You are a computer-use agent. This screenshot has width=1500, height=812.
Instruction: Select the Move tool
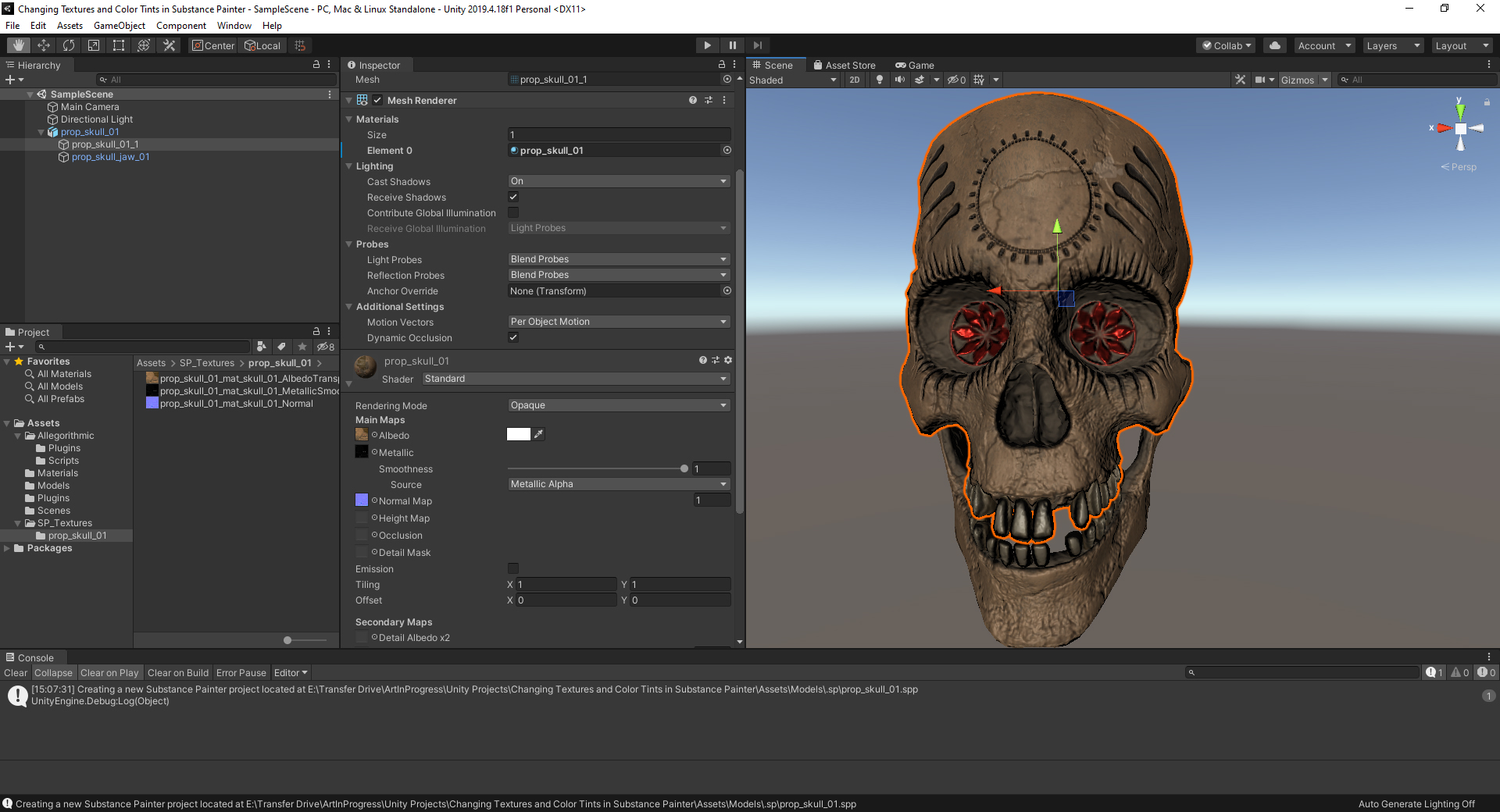pos(44,45)
